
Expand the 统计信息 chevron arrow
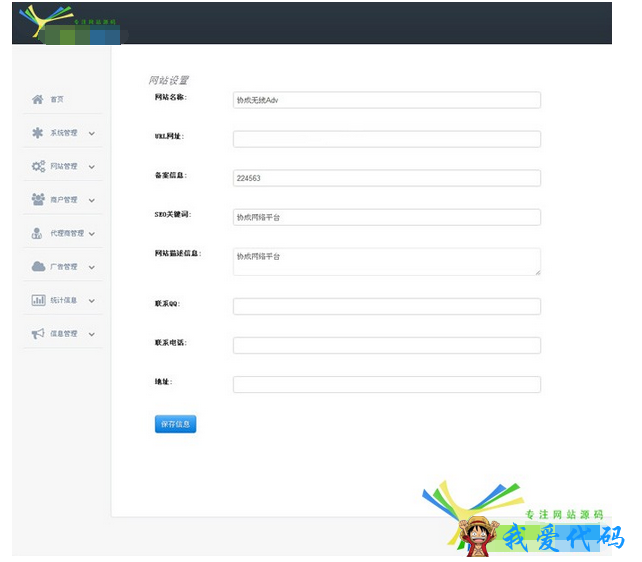[x=92, y=301]
